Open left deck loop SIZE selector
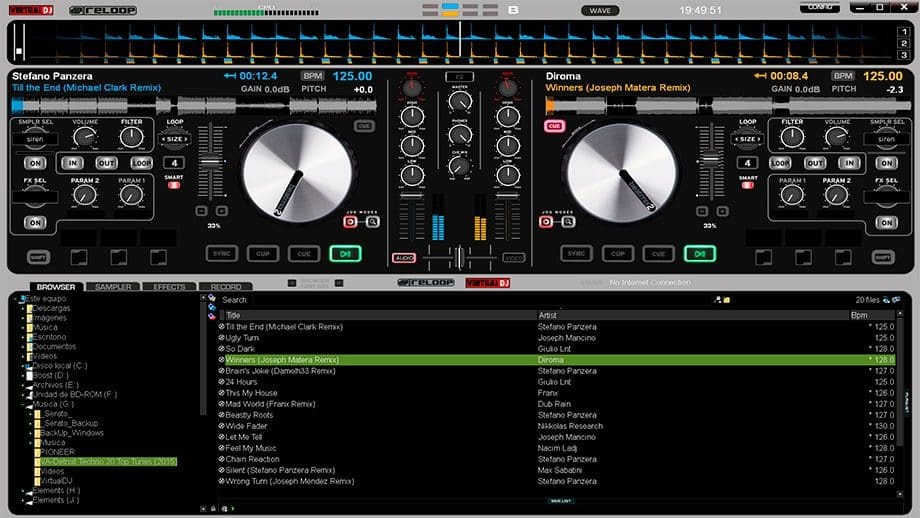Image resolution: width=920 pixels, height=518 pixels. 175,140
